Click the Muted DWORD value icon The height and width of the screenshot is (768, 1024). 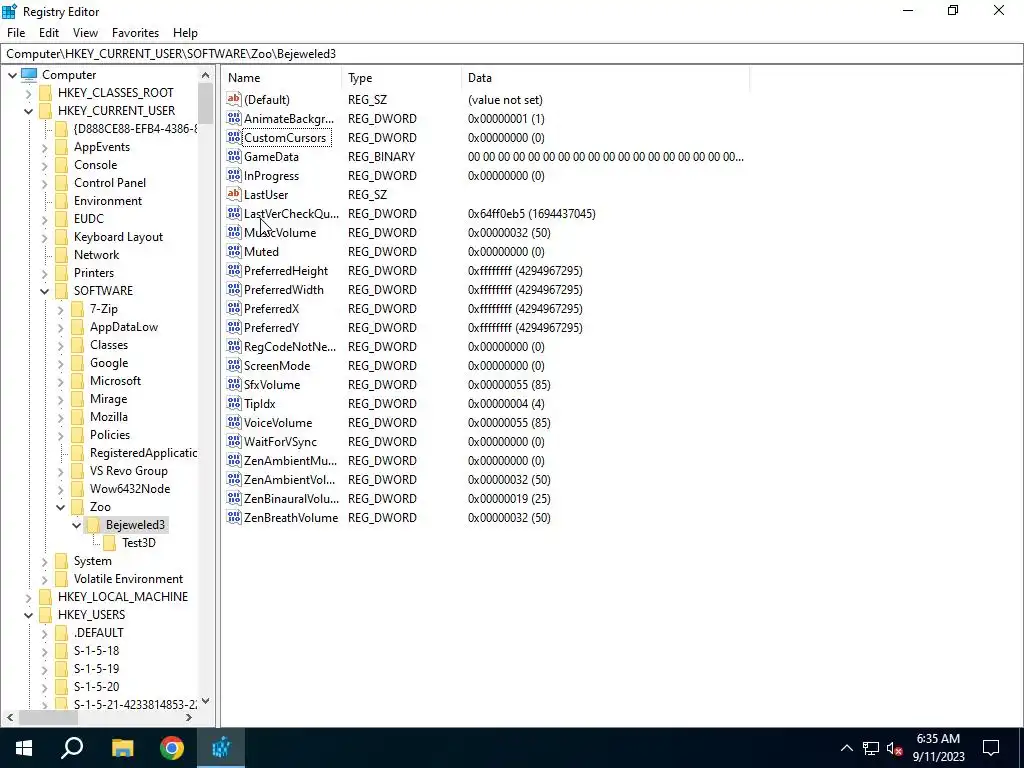pos(234,251)
